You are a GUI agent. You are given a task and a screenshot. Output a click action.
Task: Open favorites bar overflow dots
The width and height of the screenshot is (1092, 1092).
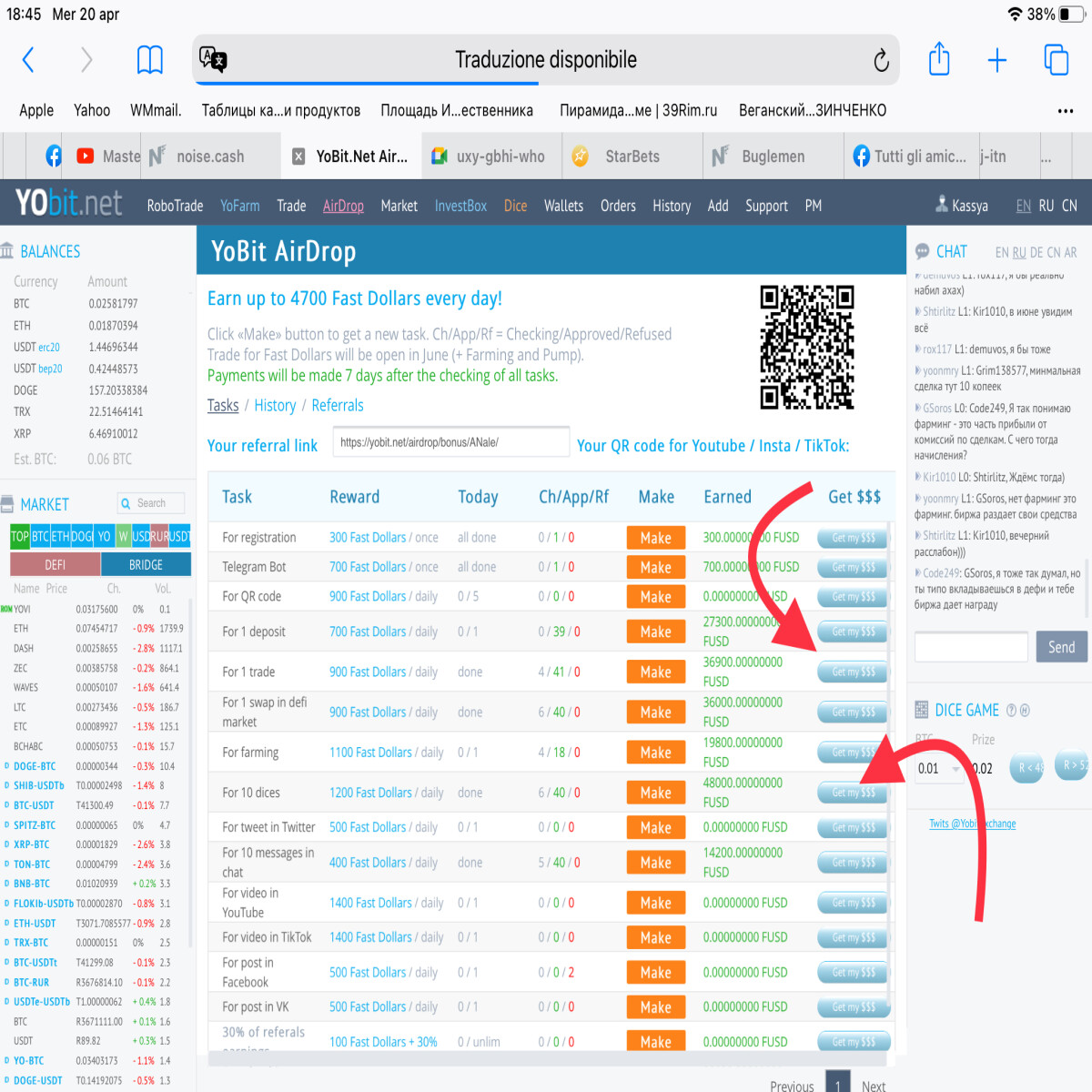(1066, 111)
